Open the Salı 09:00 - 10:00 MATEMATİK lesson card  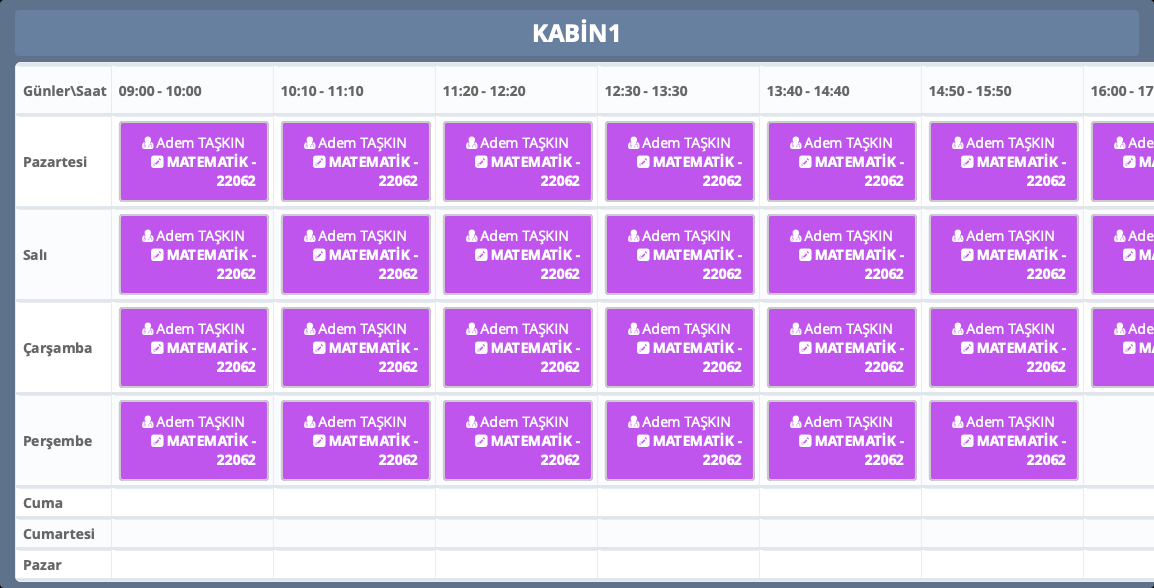point(194,255)
